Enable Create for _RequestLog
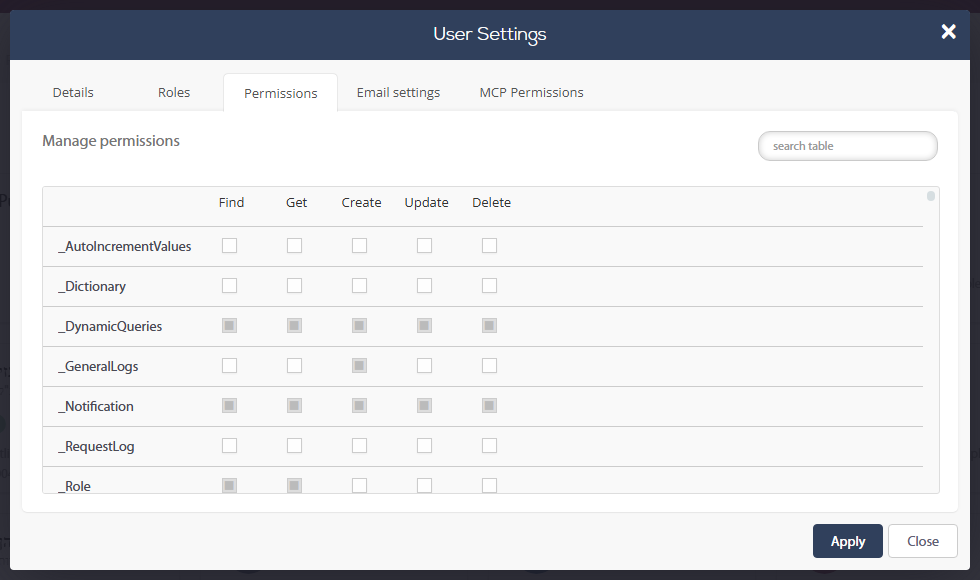980x580 pixels. click(359, 446)
